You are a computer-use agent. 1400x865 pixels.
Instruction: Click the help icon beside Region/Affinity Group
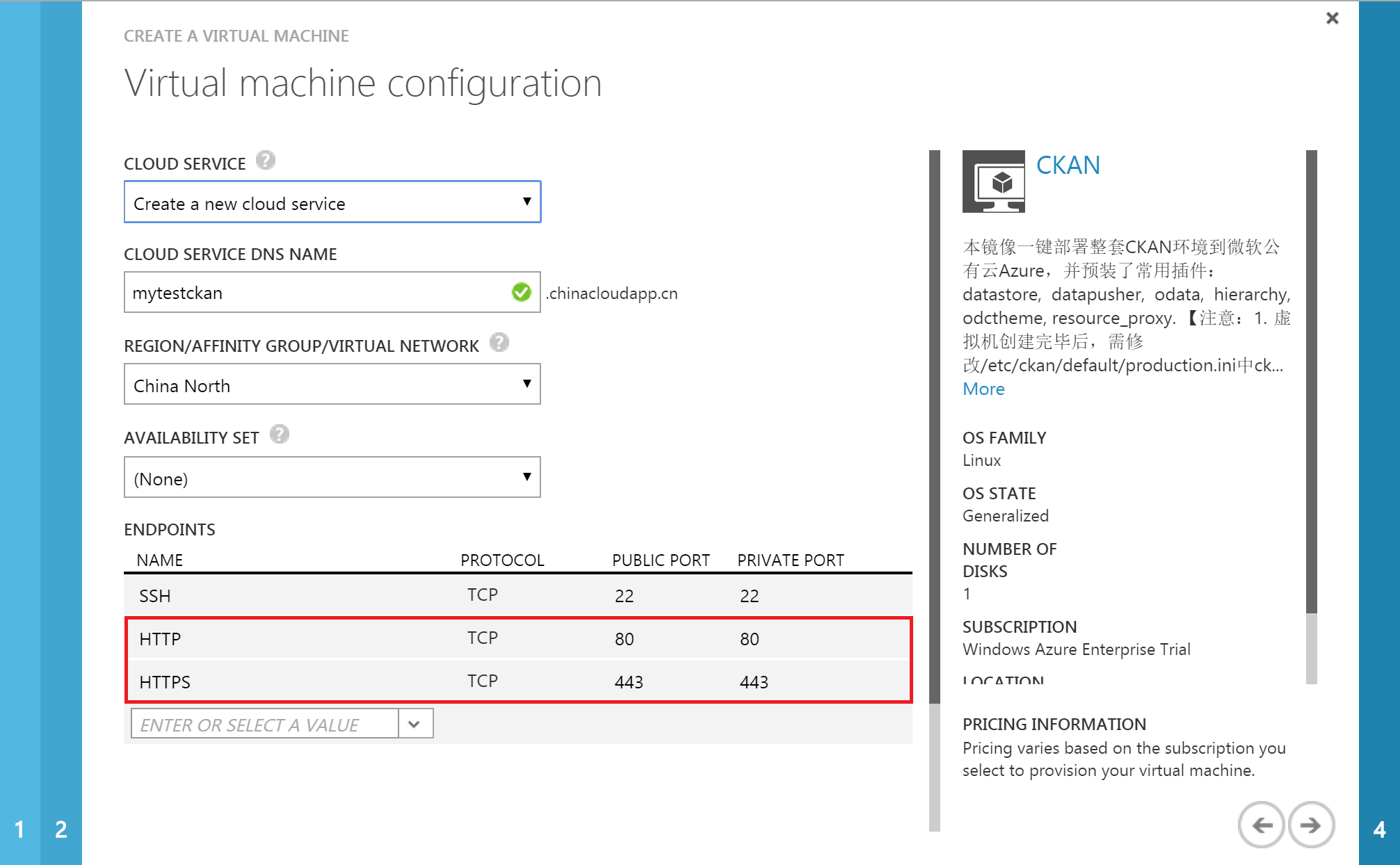[x=499, y=342]
